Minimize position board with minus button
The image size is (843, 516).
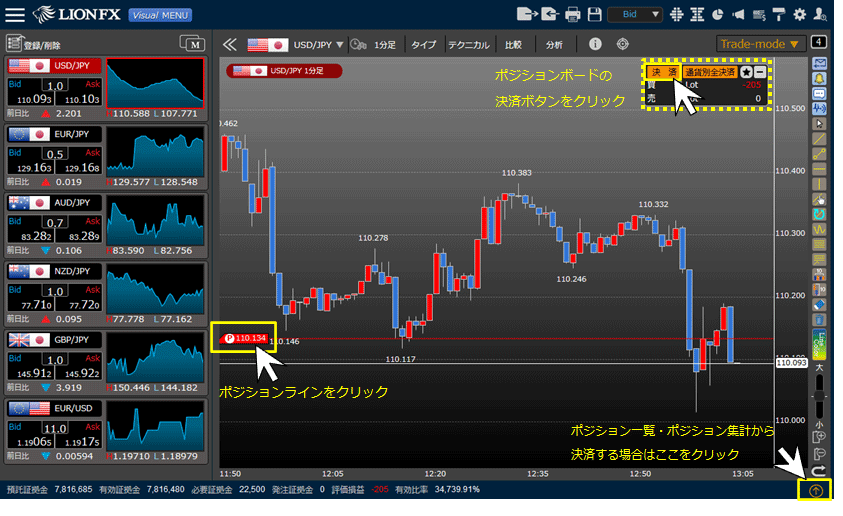[x=760, y=72]
